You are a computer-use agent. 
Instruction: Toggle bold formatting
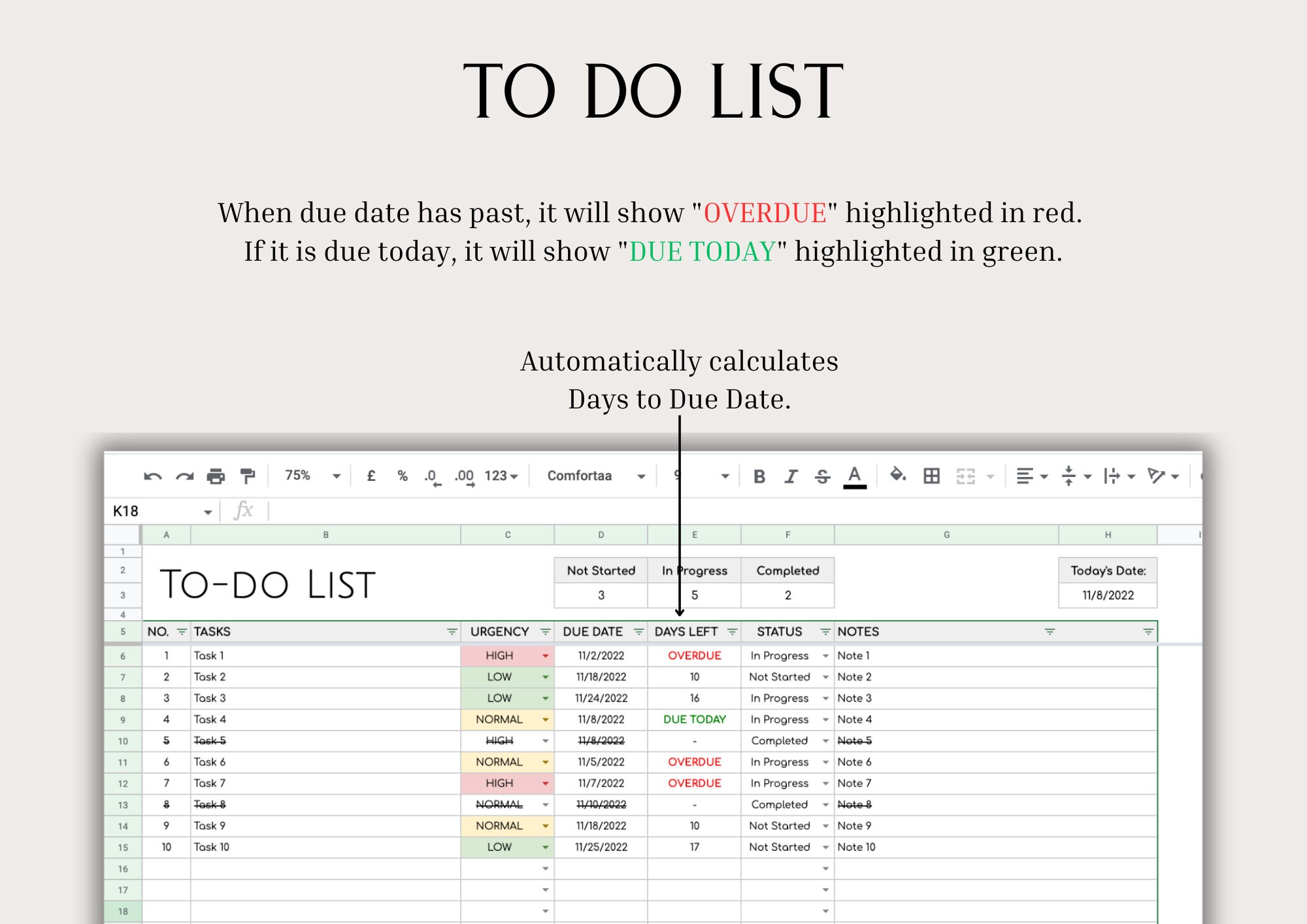point(759,476)
